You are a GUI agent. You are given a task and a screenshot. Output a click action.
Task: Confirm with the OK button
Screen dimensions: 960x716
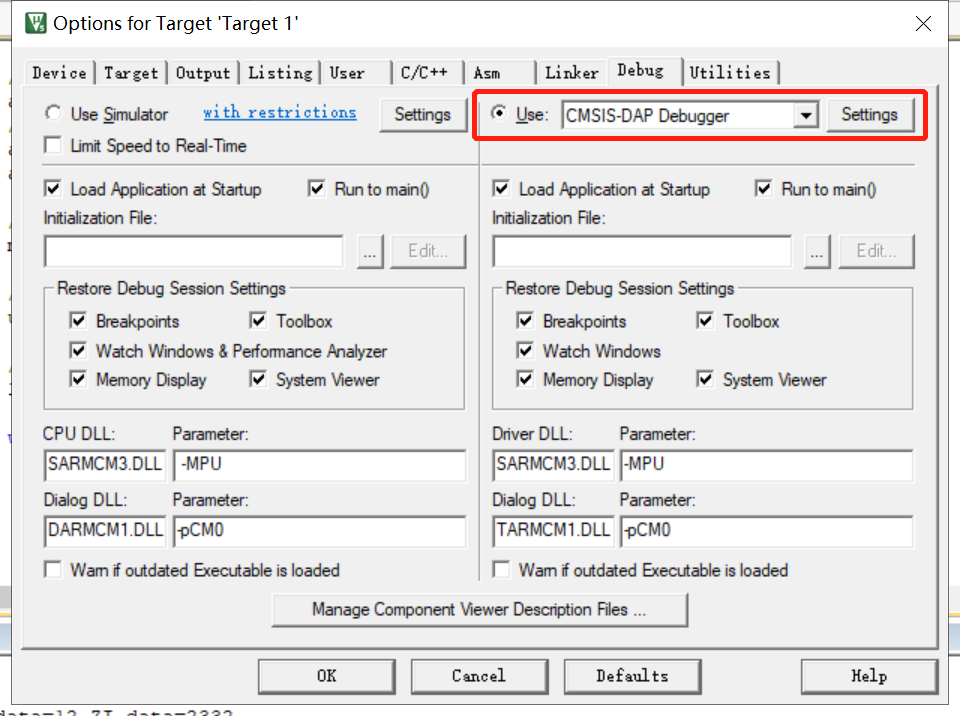pyautogui.click(x=327, y=676)
